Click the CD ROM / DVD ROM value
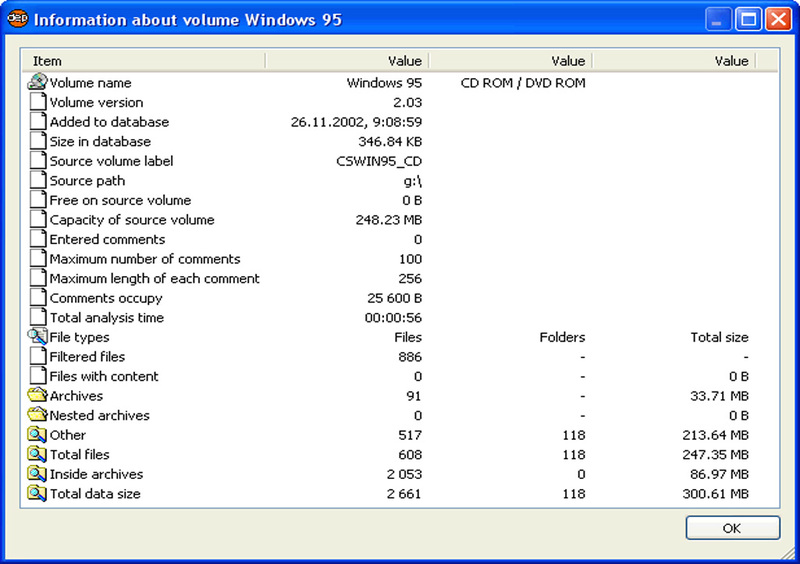Viewport: 800px width, 564px height. click(x=523, y=83)
